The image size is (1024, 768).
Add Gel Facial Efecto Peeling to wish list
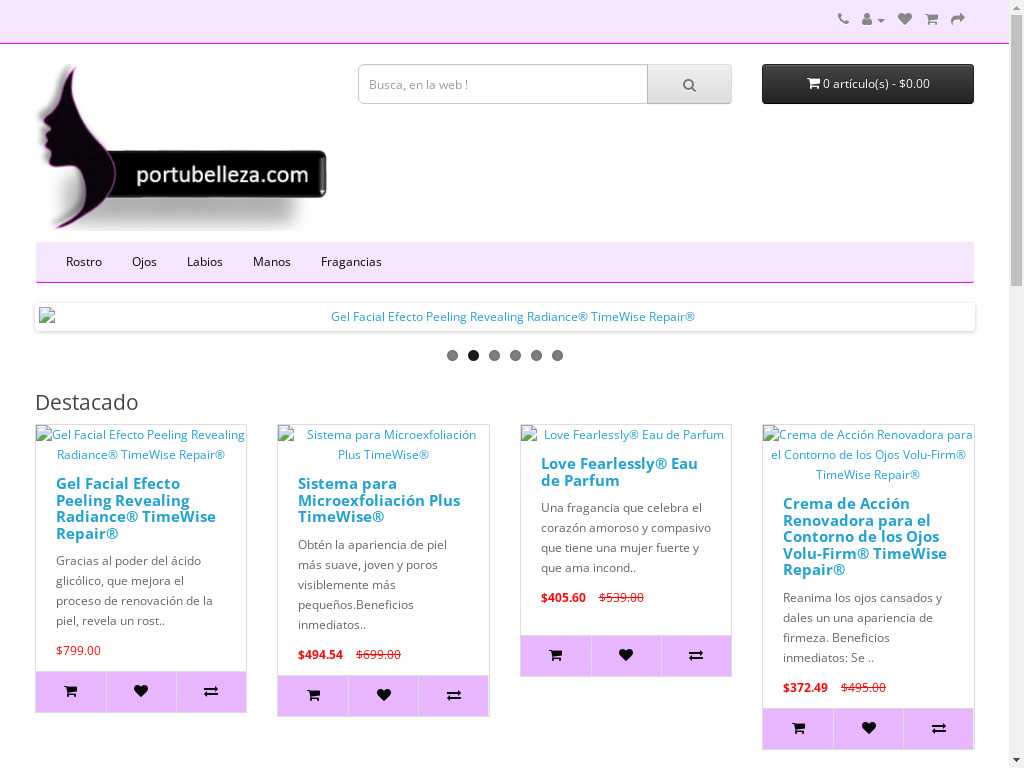point(141,692)
